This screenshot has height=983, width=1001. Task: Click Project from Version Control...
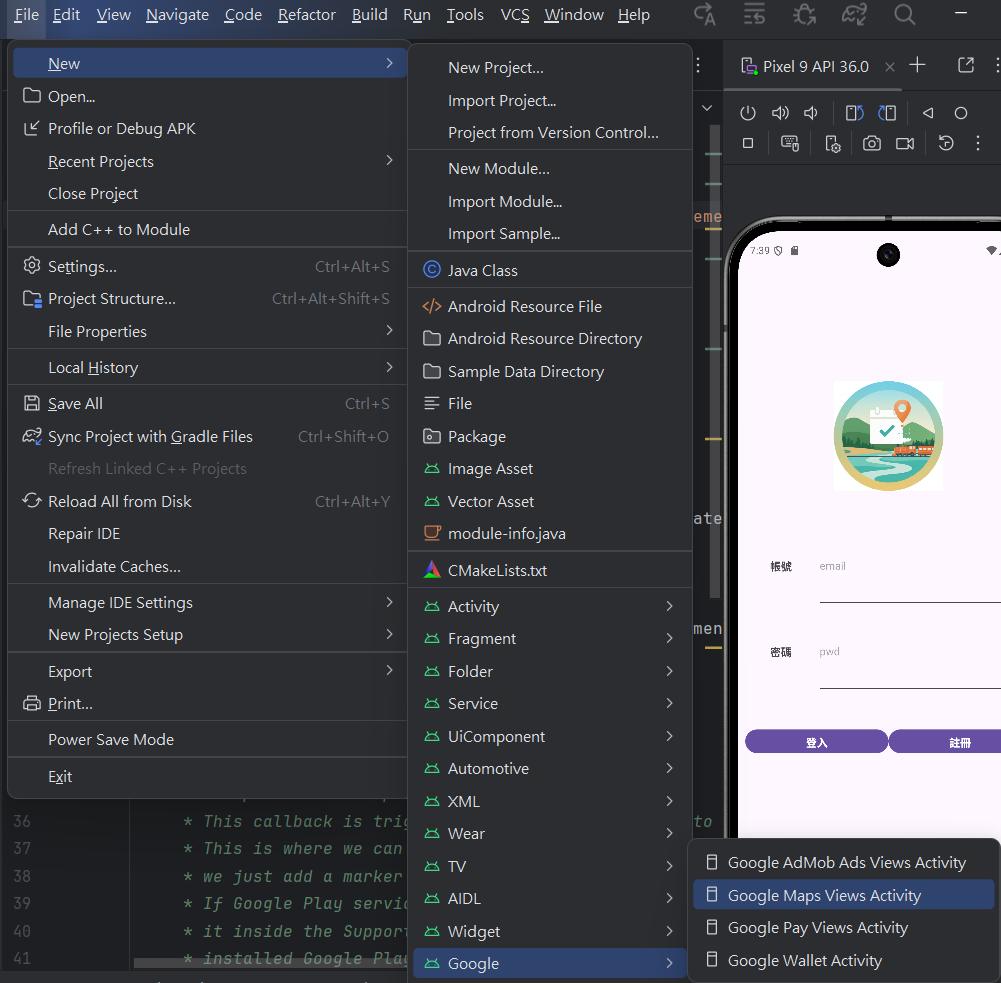[x=550, y=133]
